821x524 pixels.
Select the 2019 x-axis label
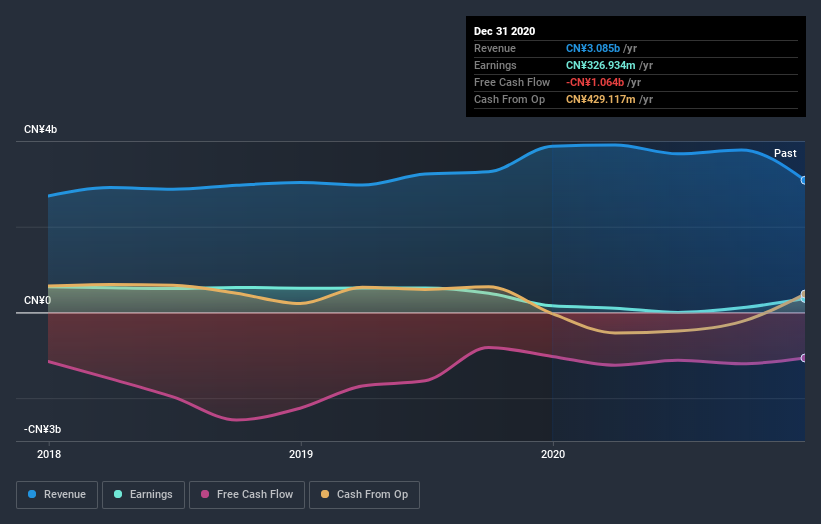[301, 454]
